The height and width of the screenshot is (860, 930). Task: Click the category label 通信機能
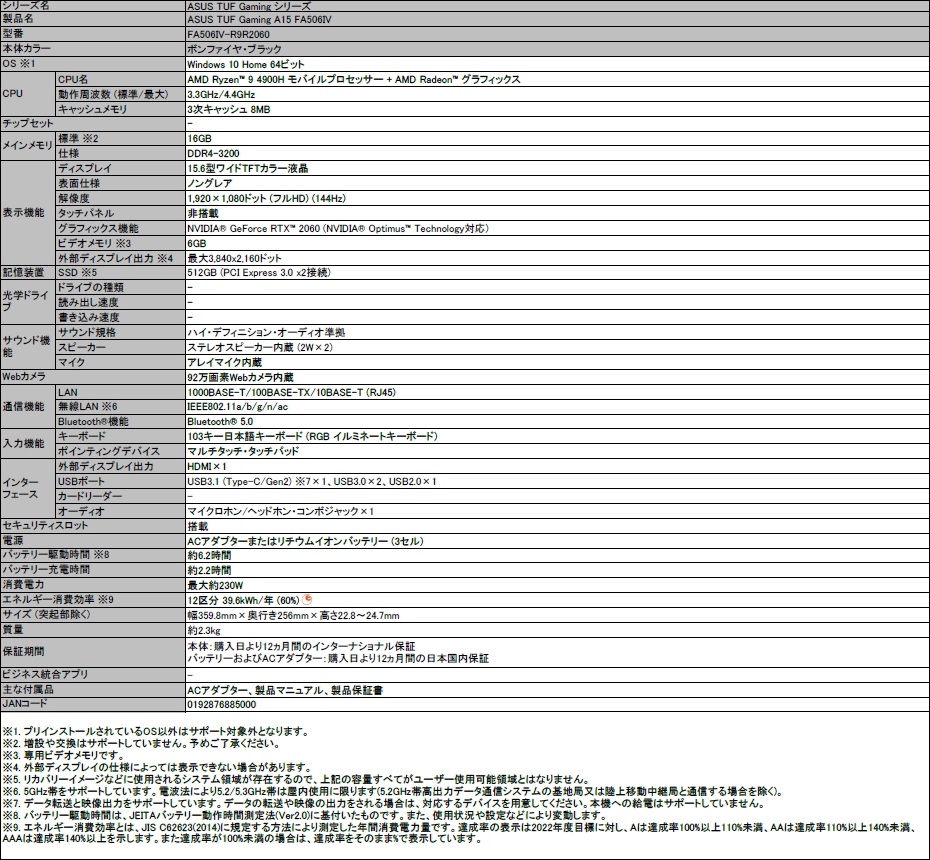[x=23, y=407]
